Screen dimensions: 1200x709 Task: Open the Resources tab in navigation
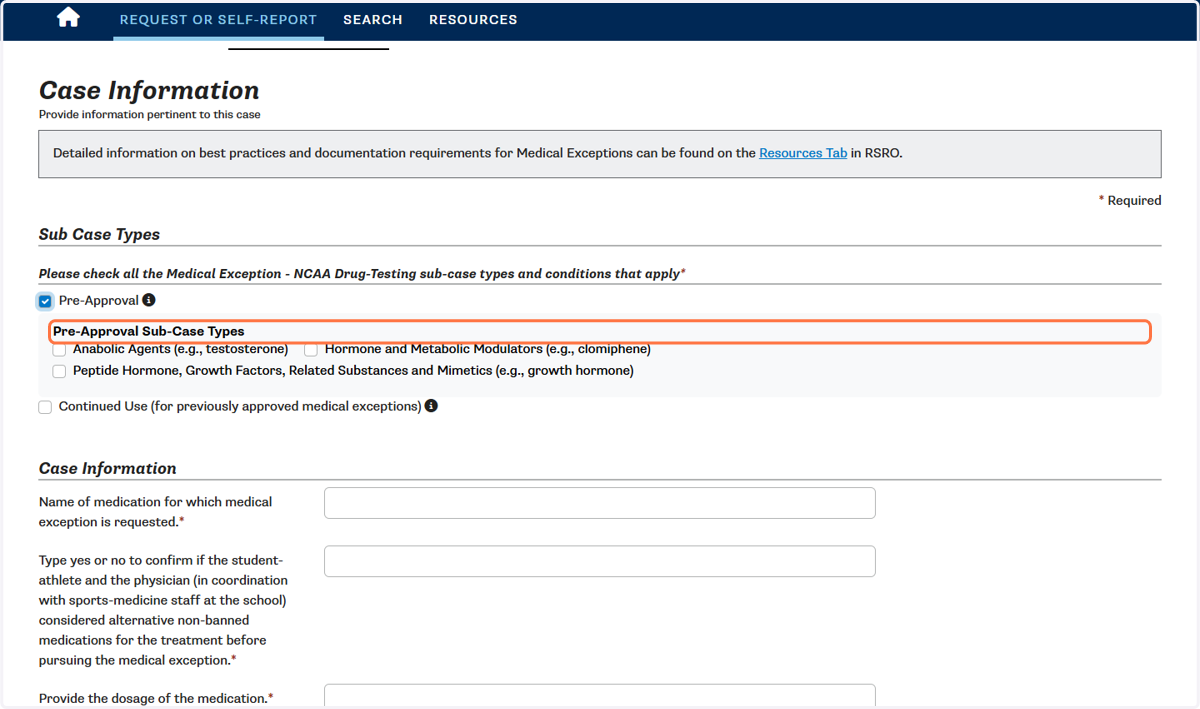(x=473, y=20)
